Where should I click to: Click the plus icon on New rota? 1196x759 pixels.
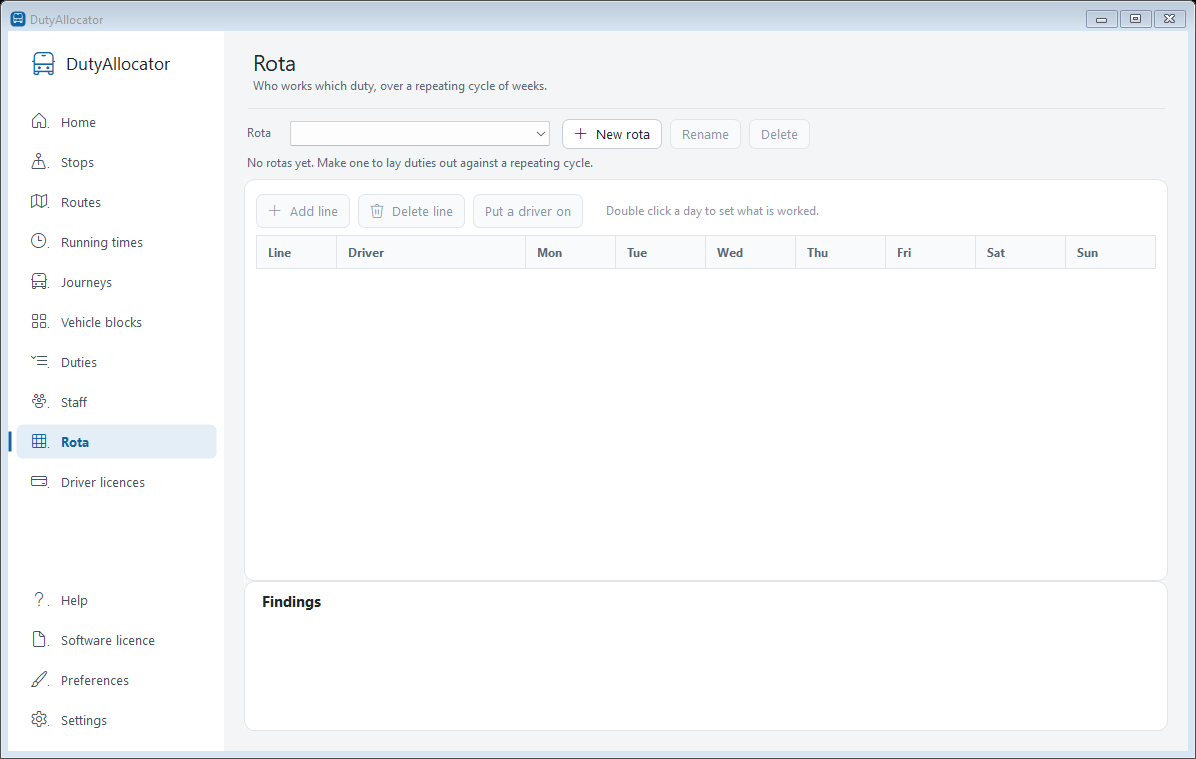click(580, 133)
